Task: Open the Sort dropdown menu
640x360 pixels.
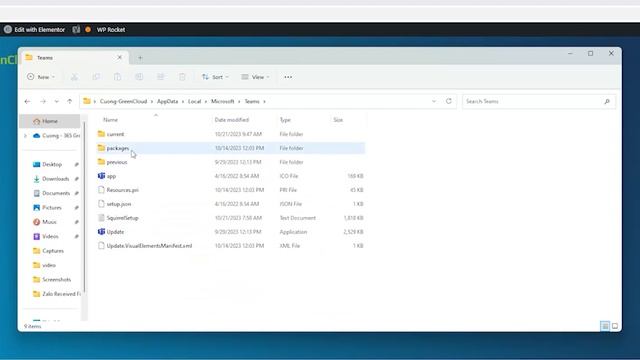Action: tap(215, 77)
